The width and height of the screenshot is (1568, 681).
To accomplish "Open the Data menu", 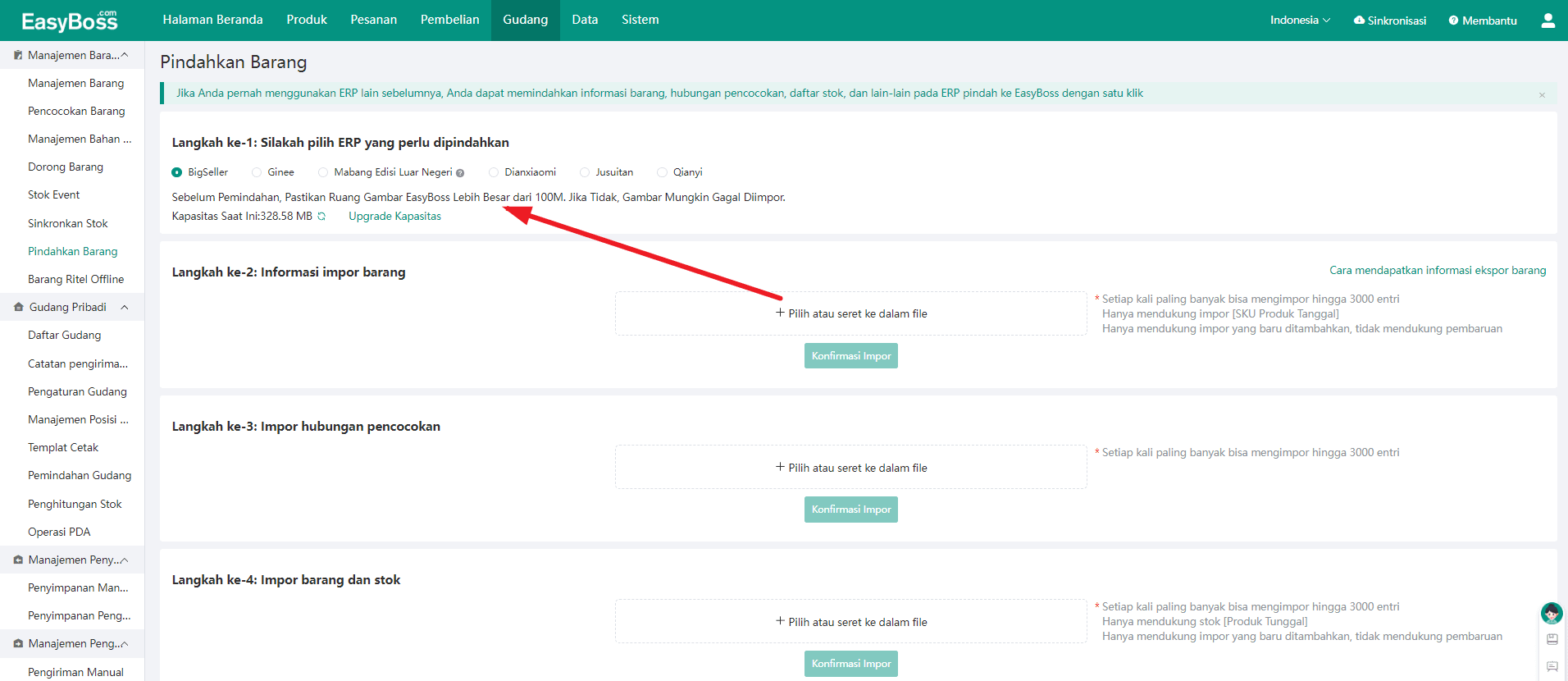I will point(585,20).
